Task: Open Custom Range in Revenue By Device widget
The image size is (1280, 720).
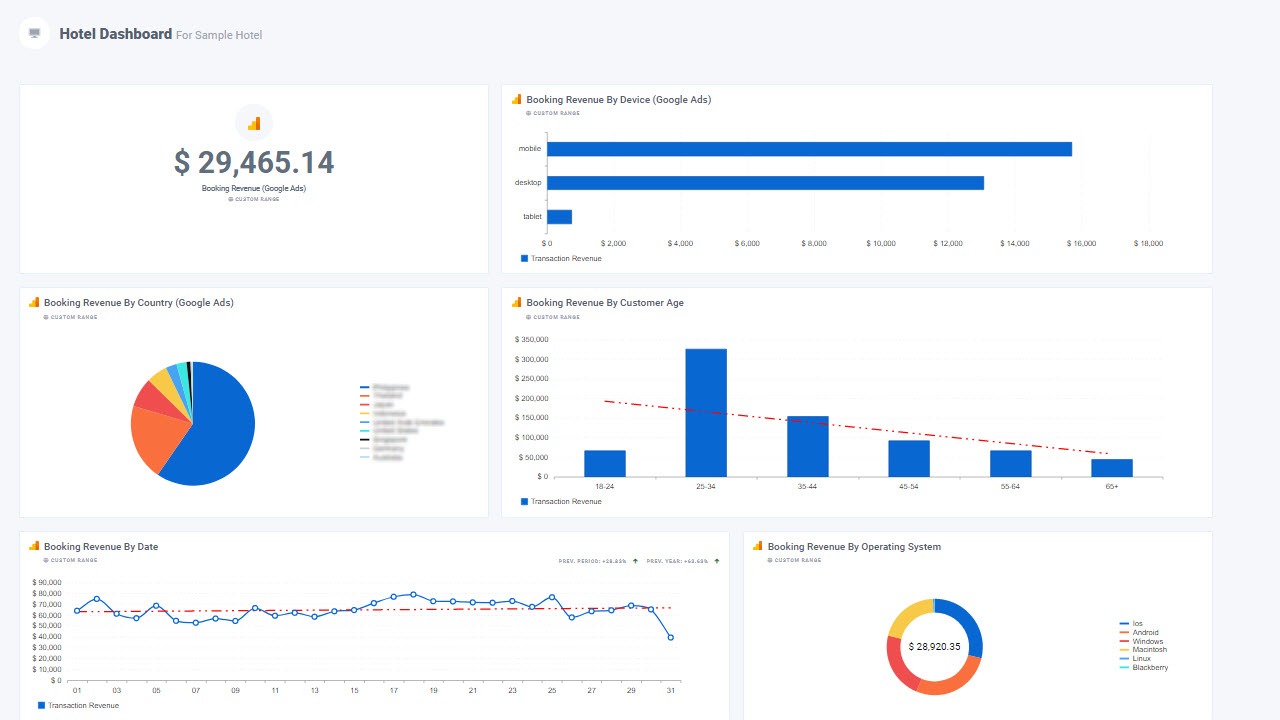Action: [x=553, y=113]
